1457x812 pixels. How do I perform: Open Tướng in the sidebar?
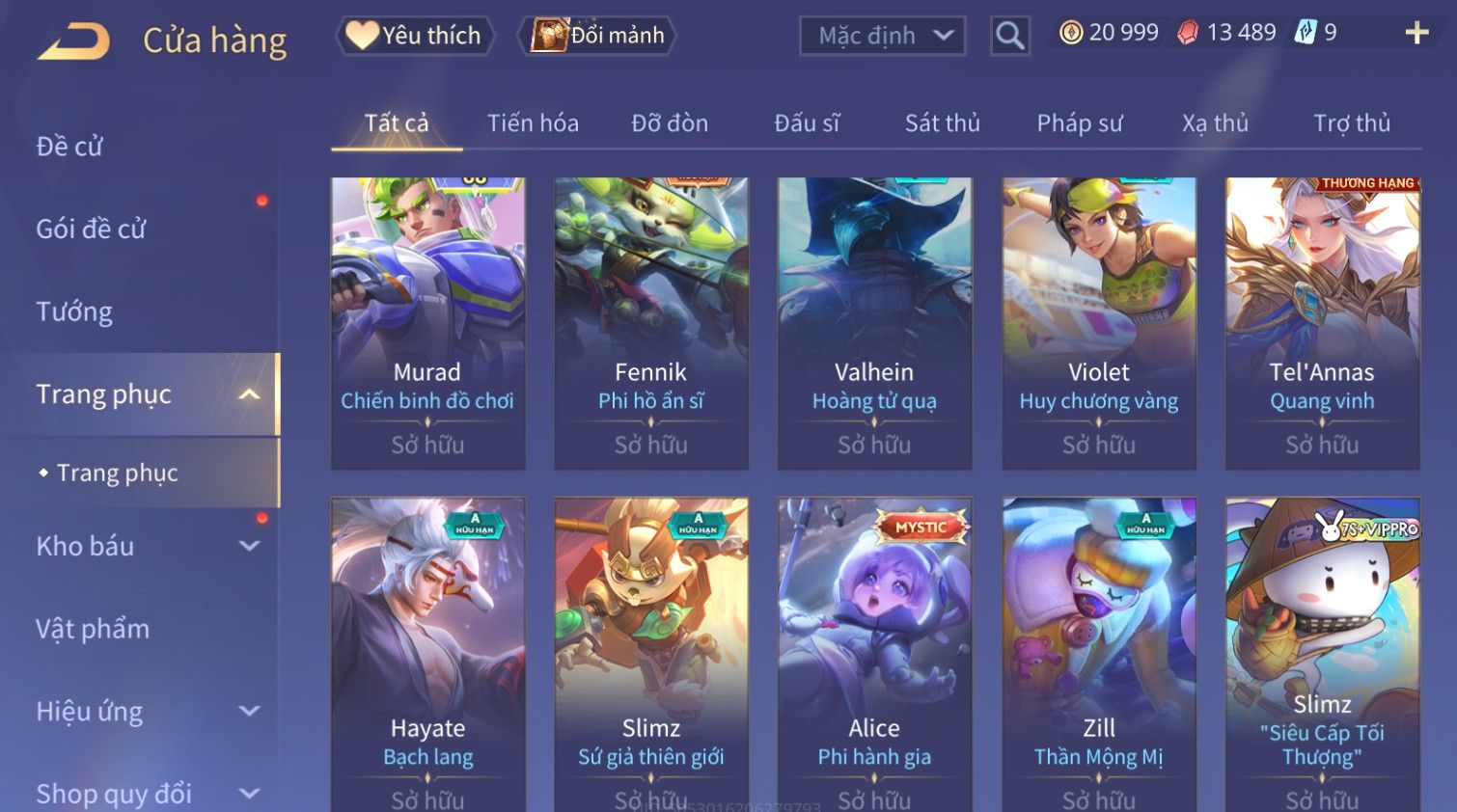coord(74,312)
